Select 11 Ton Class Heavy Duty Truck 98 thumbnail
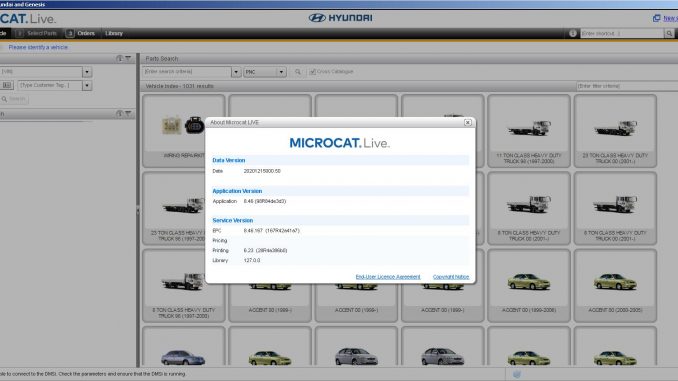This screenshot has width=678, height=381. (529, 131)
